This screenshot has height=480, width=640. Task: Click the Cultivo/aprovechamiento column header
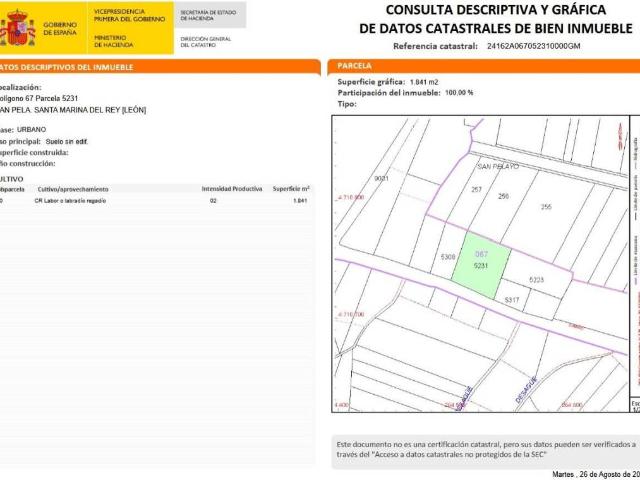(73, 189)
